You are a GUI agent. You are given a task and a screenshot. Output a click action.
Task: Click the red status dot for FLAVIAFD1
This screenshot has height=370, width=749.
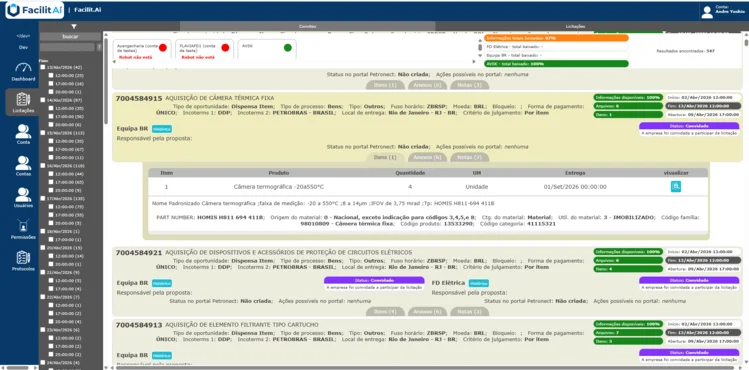tap(225, 47)
